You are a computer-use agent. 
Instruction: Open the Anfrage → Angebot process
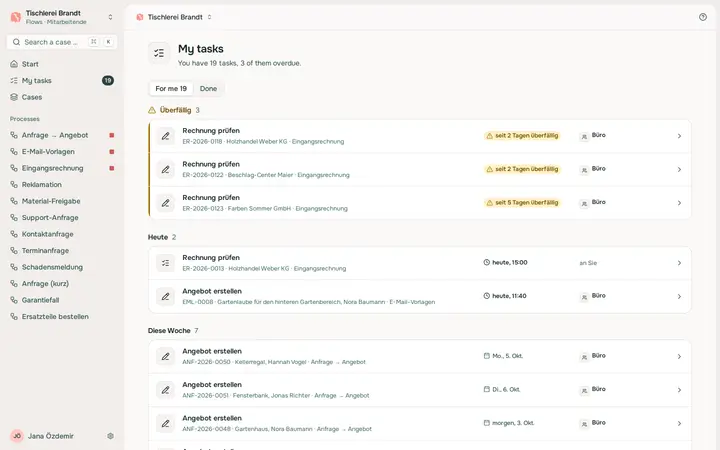(x=62, y=135)
